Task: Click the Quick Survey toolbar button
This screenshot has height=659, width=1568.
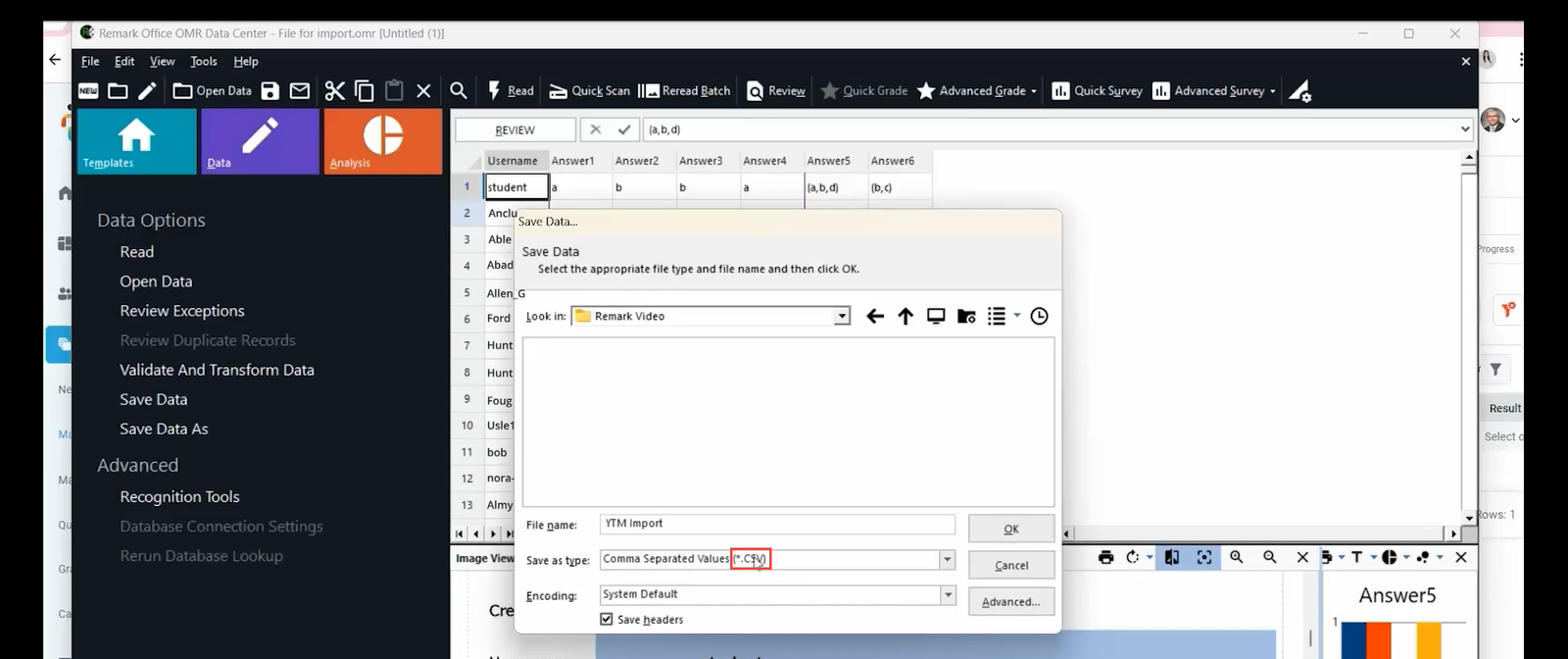Action: [x=1098, y=91]
